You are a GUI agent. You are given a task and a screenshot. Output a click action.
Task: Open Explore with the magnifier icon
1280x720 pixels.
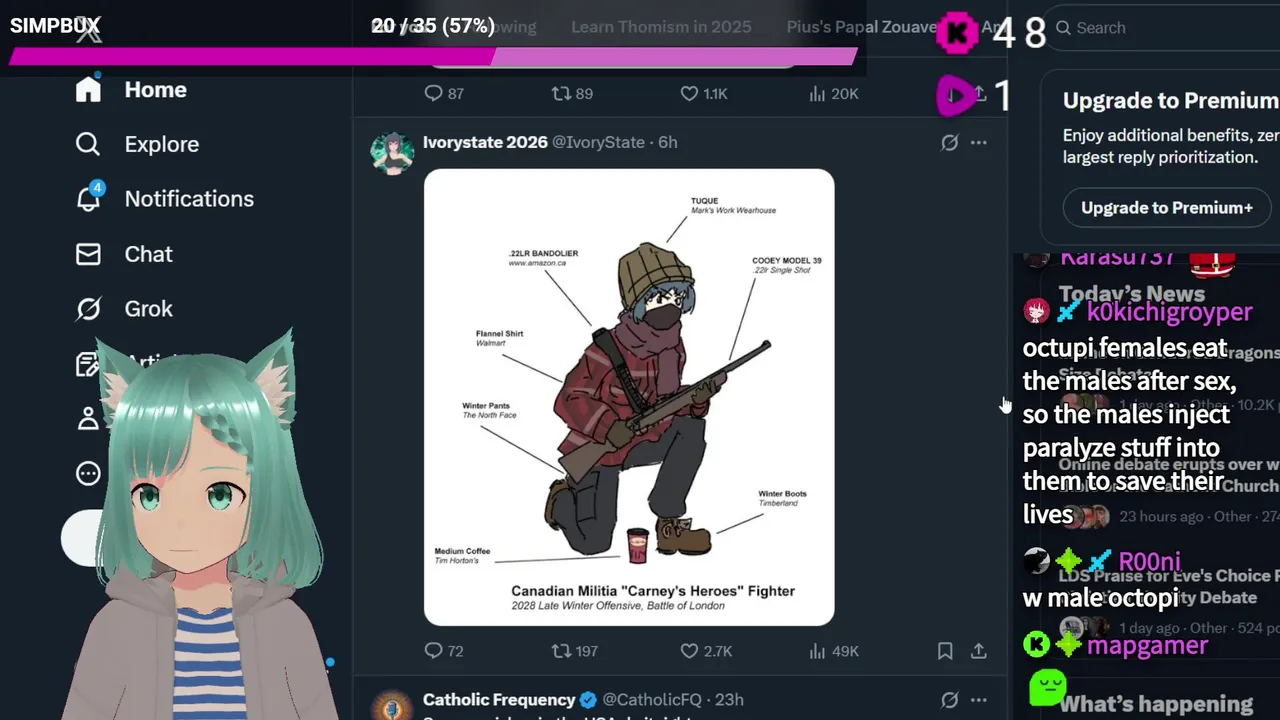click(88, 144)
